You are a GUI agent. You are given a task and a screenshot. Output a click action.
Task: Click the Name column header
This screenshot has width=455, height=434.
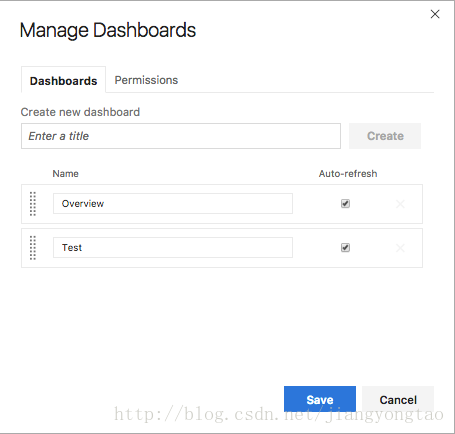click(65, 173)
